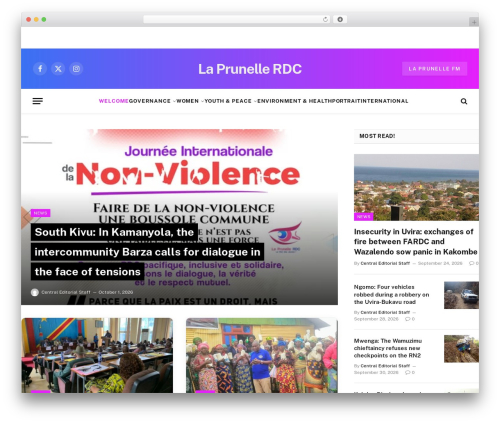The height and width of the screenshot is (423, 500).
Task: Click the search magnifier icon
Action: (x=464, y=101)
